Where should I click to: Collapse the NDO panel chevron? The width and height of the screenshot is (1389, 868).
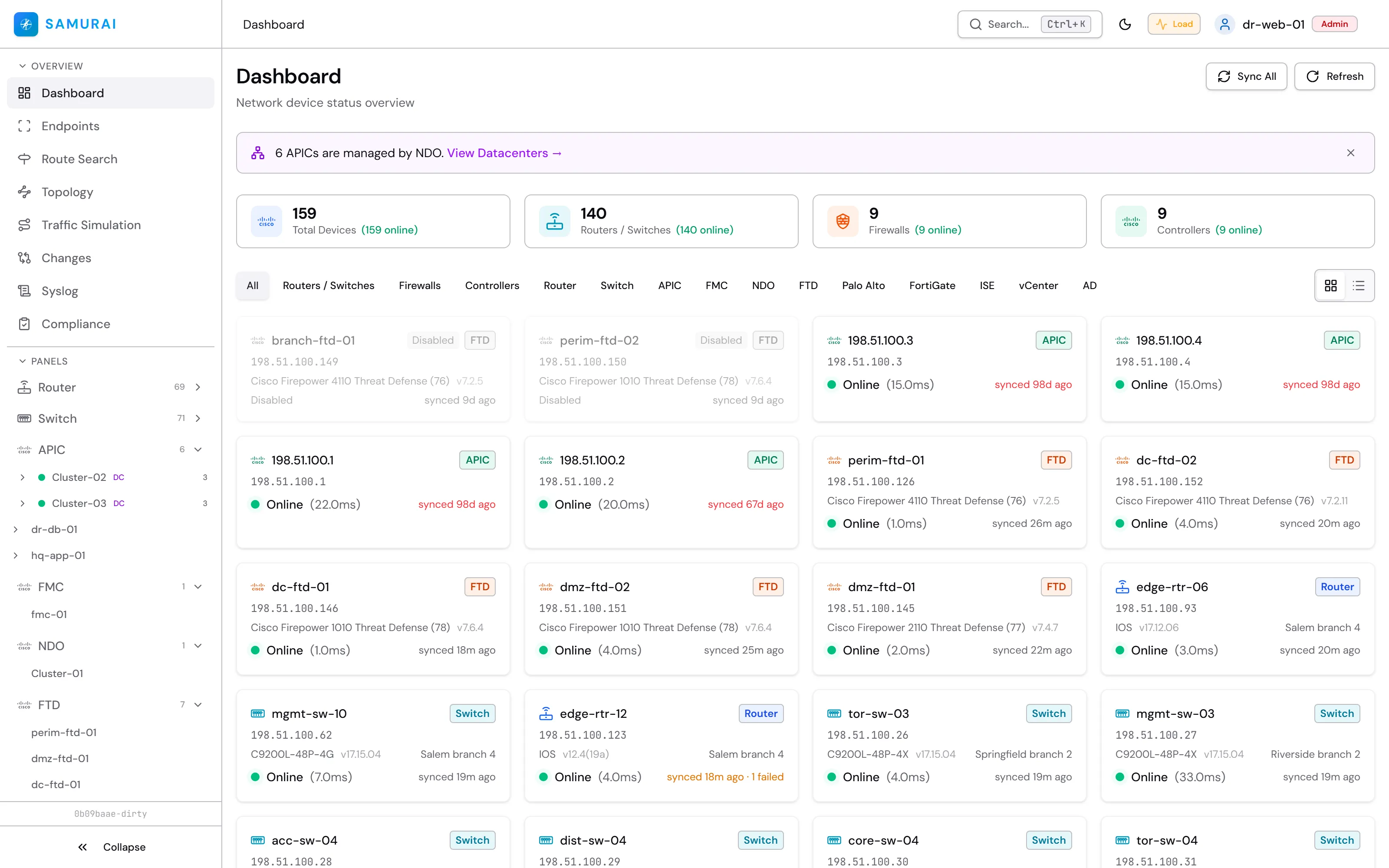(x=198, y=646)
